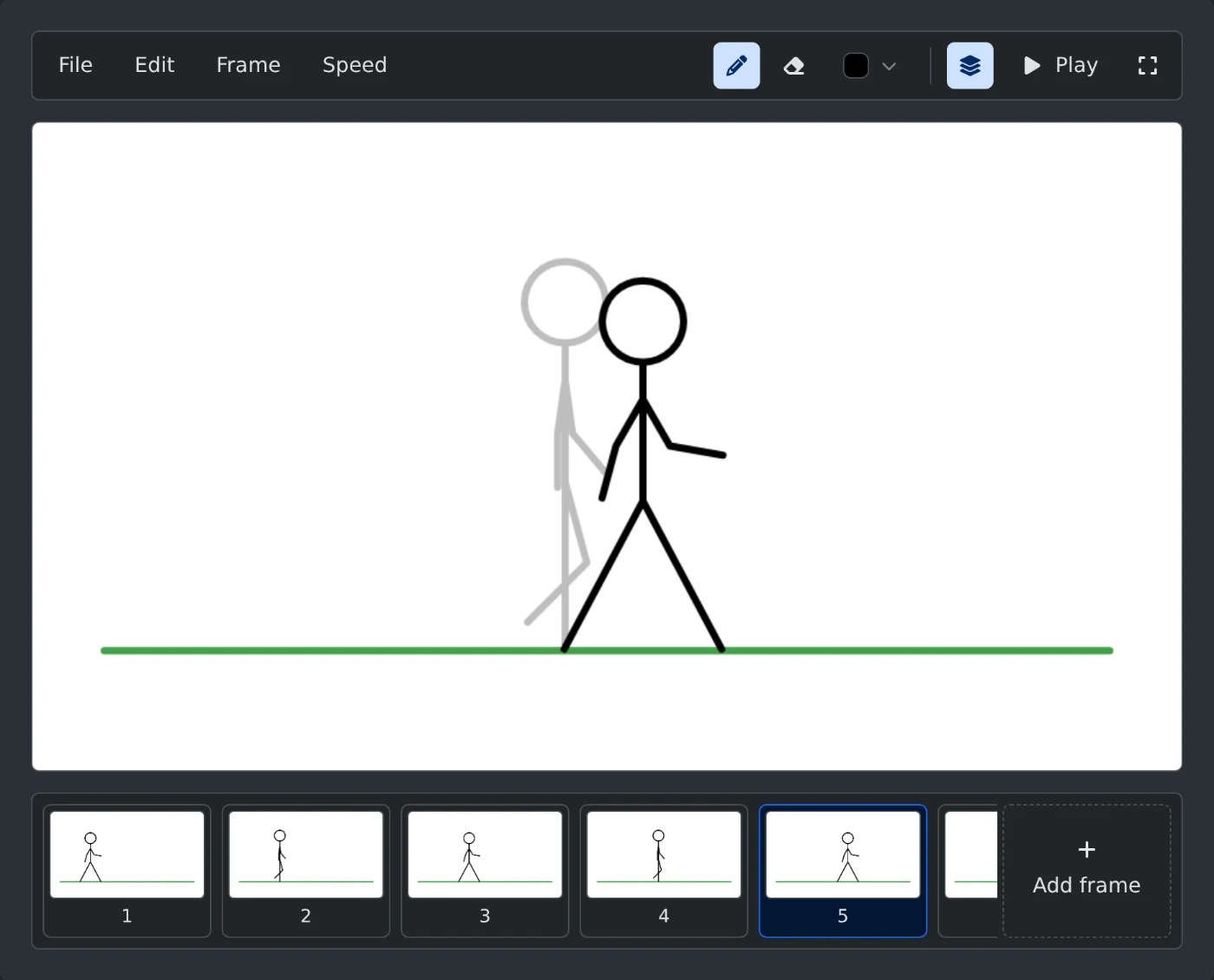Select frame 4 thumbnail
Viewport: 1214px width, 980px height.
coord(664,871)
